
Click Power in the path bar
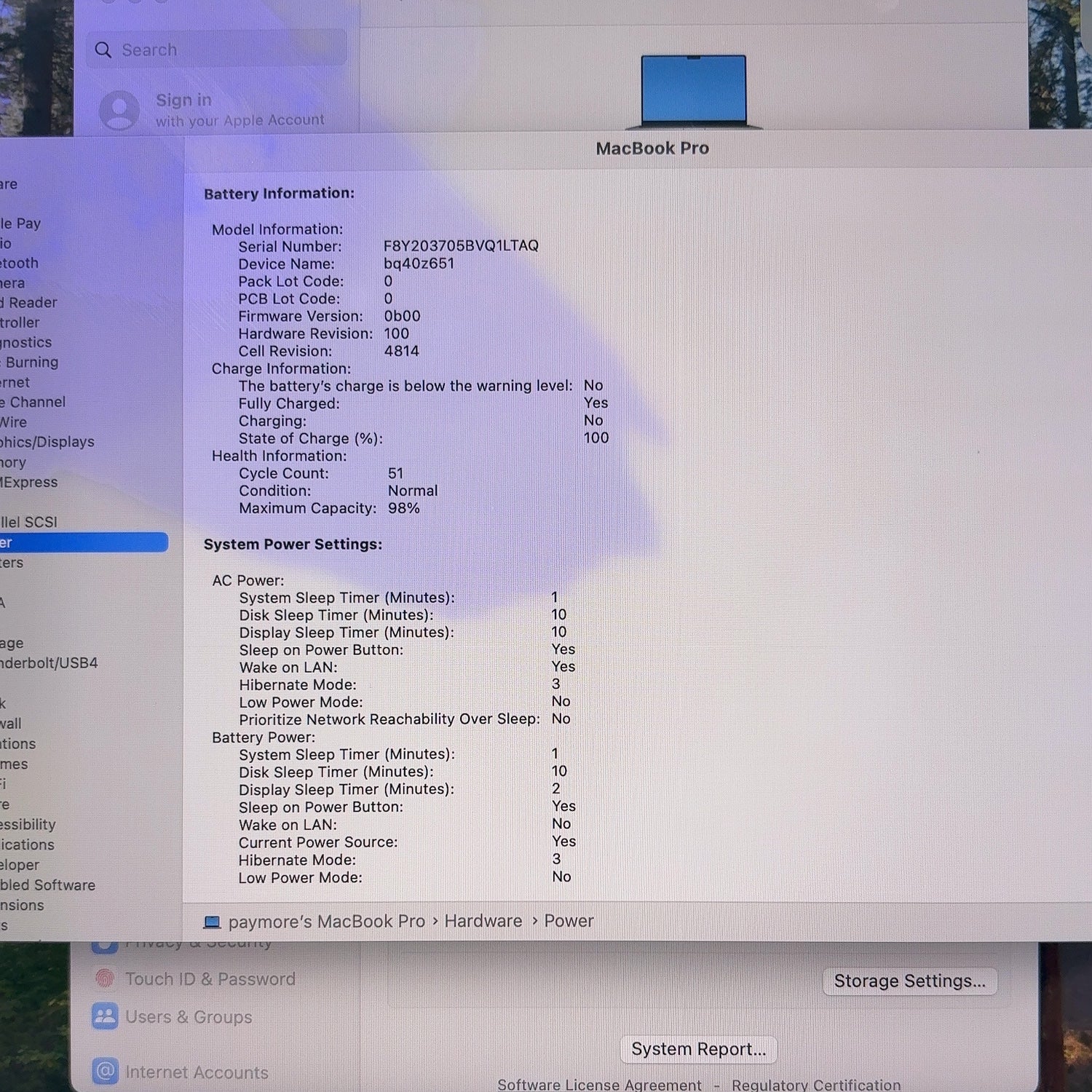pyautogui.click(x=569, y=921)
